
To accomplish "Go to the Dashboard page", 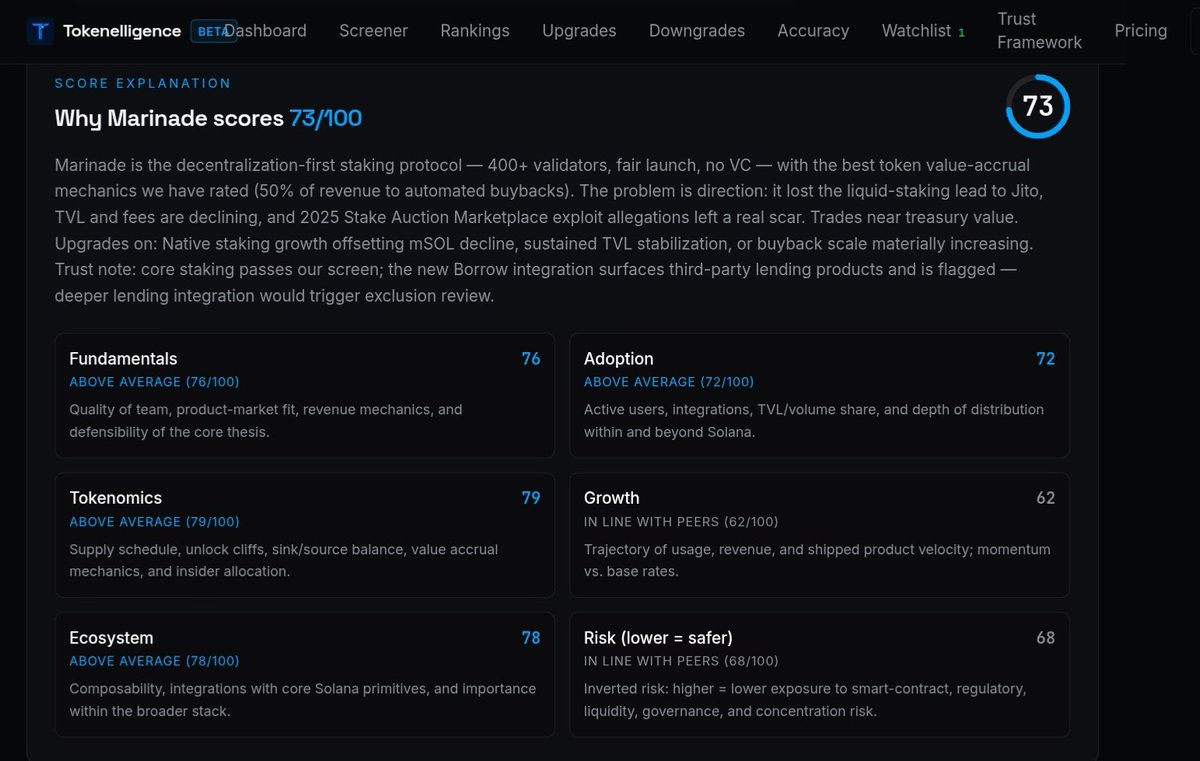I will pos(266,31).
